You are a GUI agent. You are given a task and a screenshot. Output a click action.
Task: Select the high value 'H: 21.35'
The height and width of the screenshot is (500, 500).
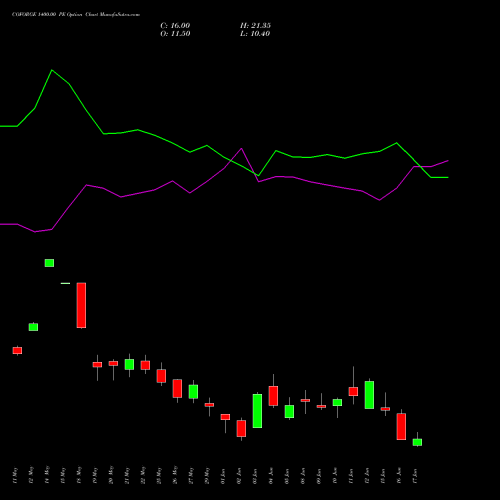tap(255, 26)
